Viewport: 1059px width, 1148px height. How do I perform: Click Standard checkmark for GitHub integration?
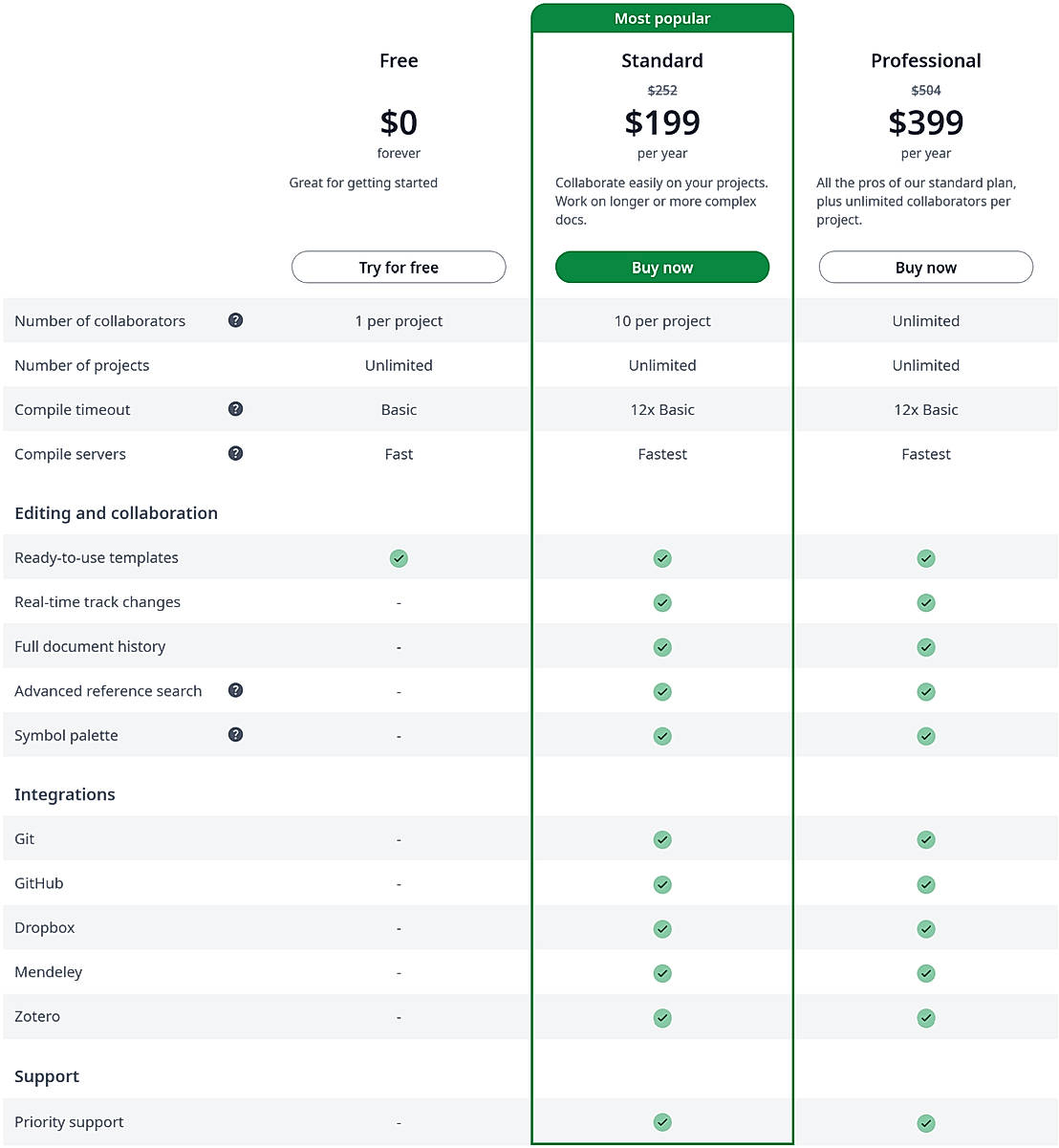tap(662, 884)
